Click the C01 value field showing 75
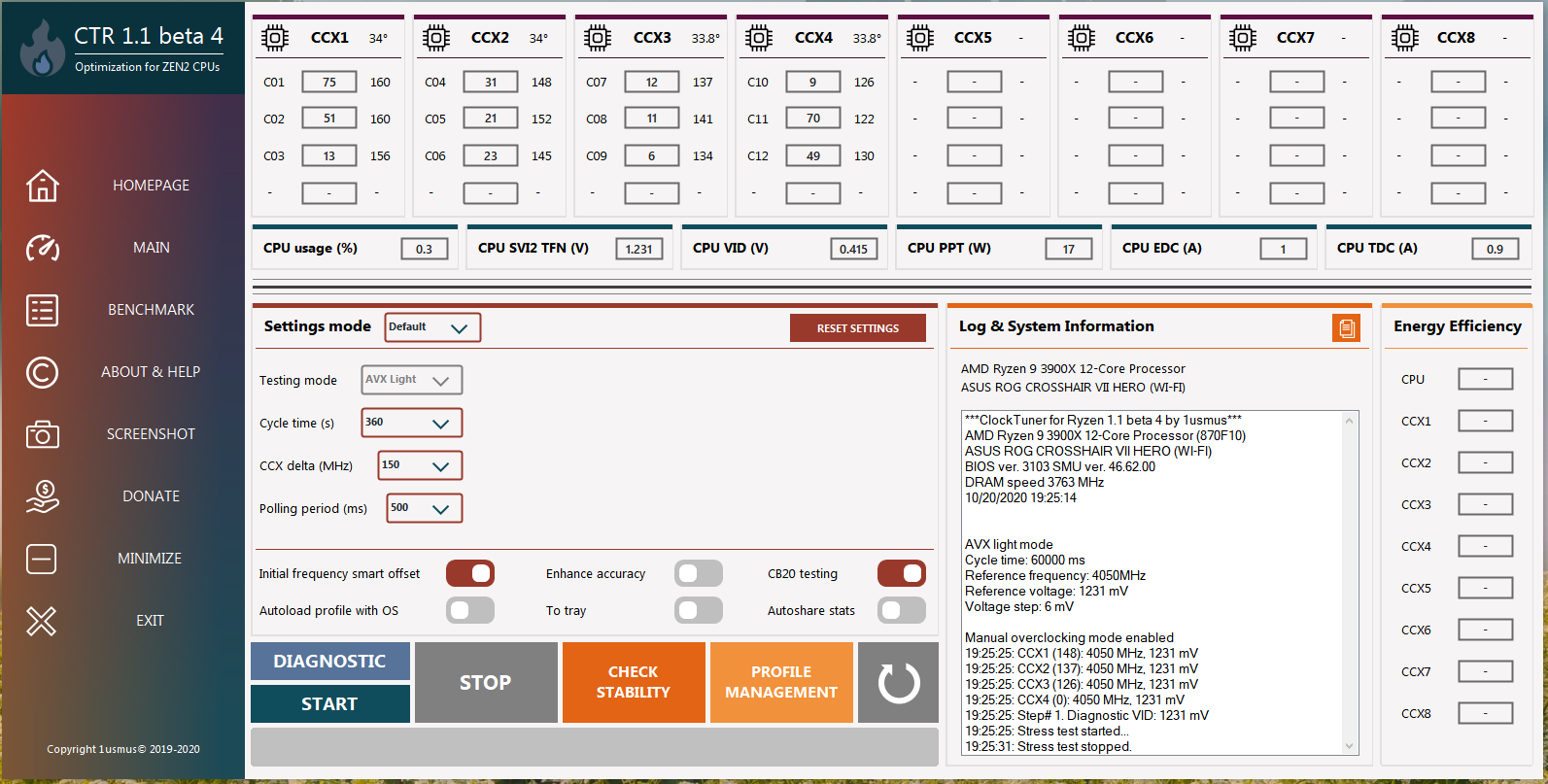Screen dimensions: 1548x784 [x=329, y=83]
